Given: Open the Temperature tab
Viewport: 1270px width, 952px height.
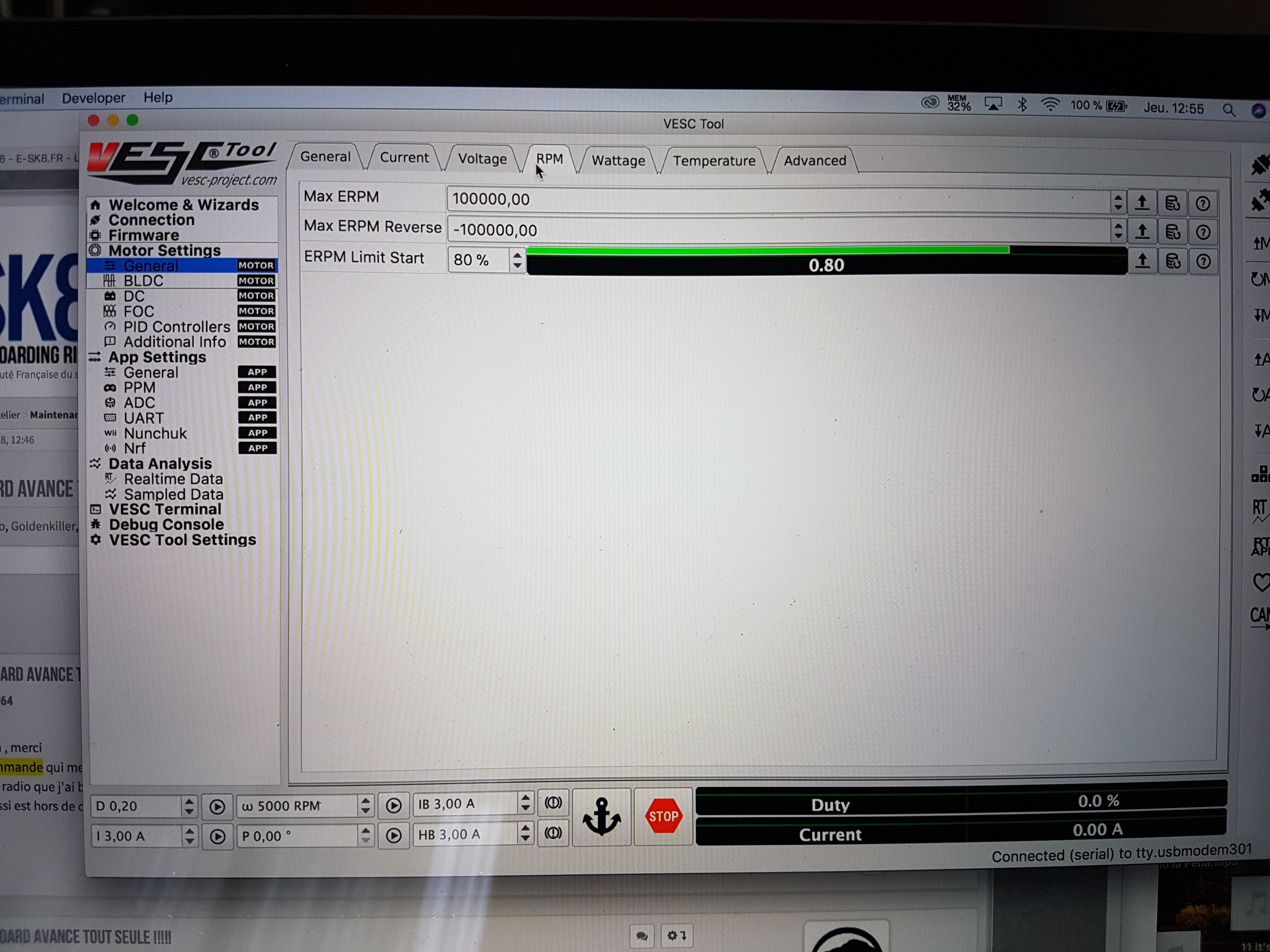Looking at the screenshot, I should pos(714,161).
